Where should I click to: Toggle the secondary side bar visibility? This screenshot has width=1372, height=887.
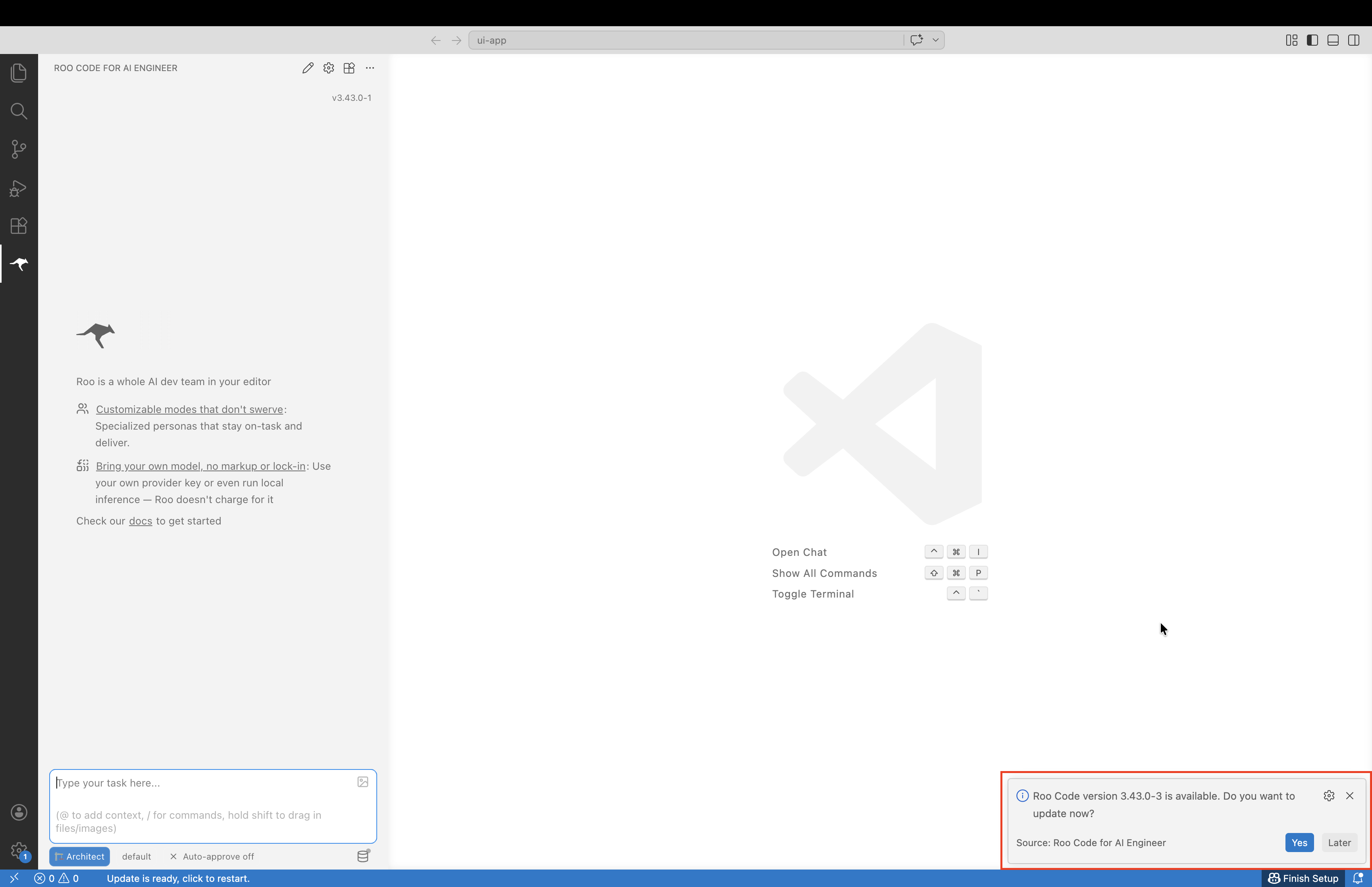[x=1353, y=40]
